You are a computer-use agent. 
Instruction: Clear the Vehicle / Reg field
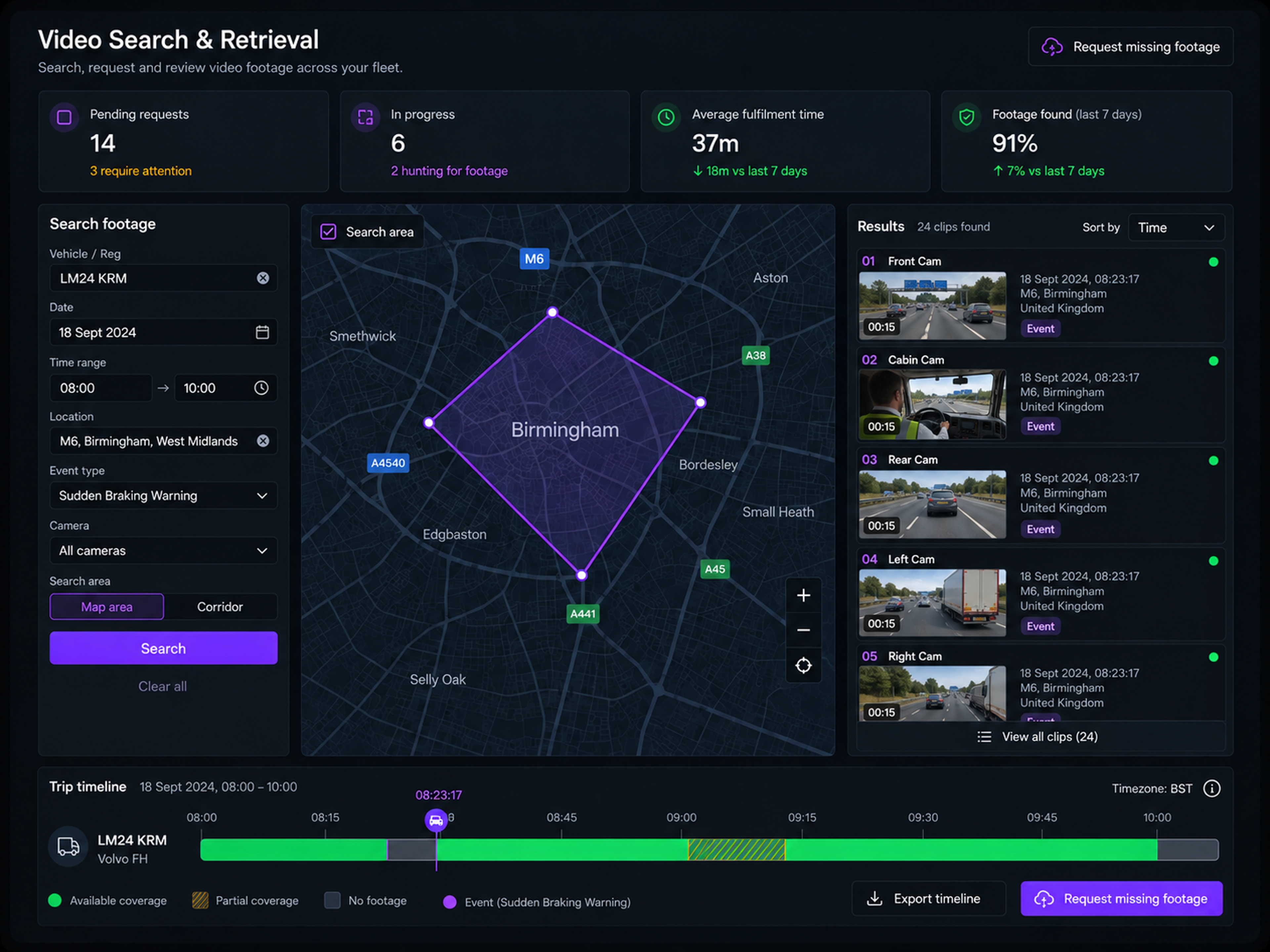point(263,278)
